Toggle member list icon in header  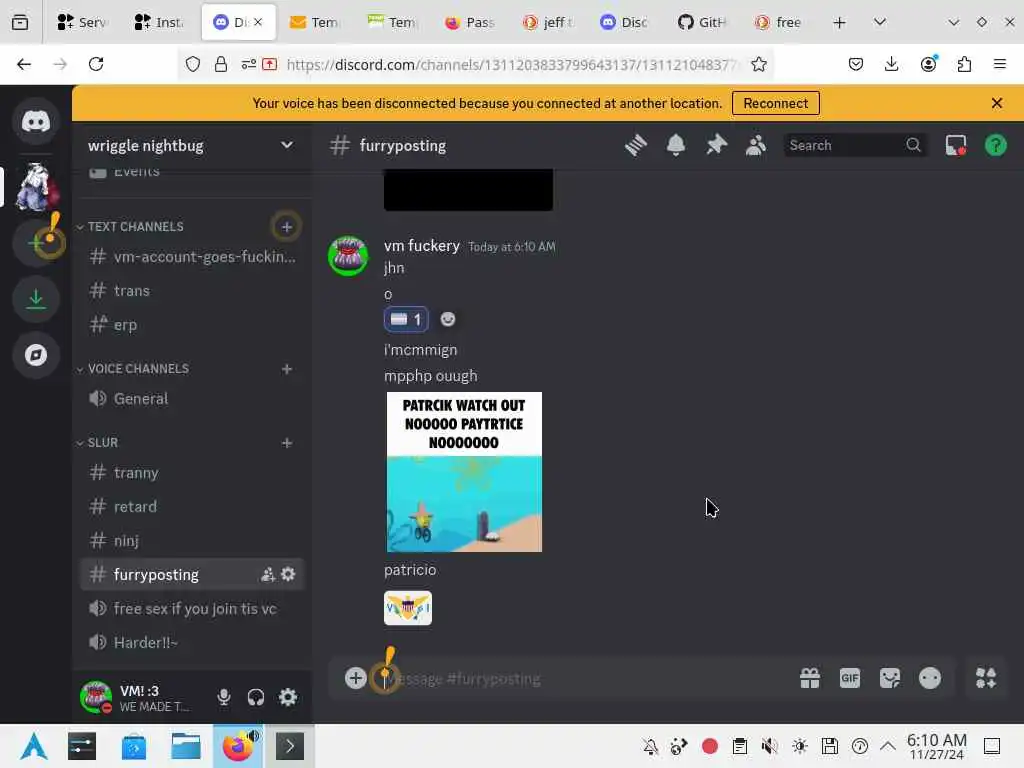pos(756,145)
